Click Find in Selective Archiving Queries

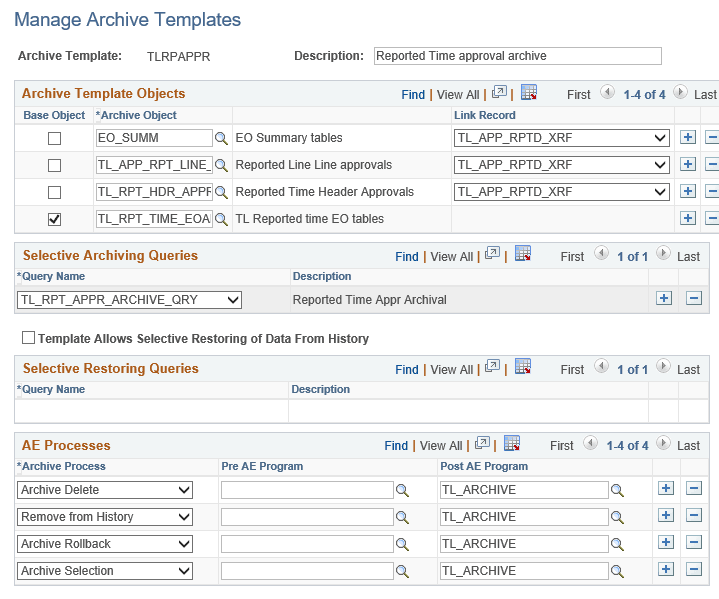coord(407,257)
